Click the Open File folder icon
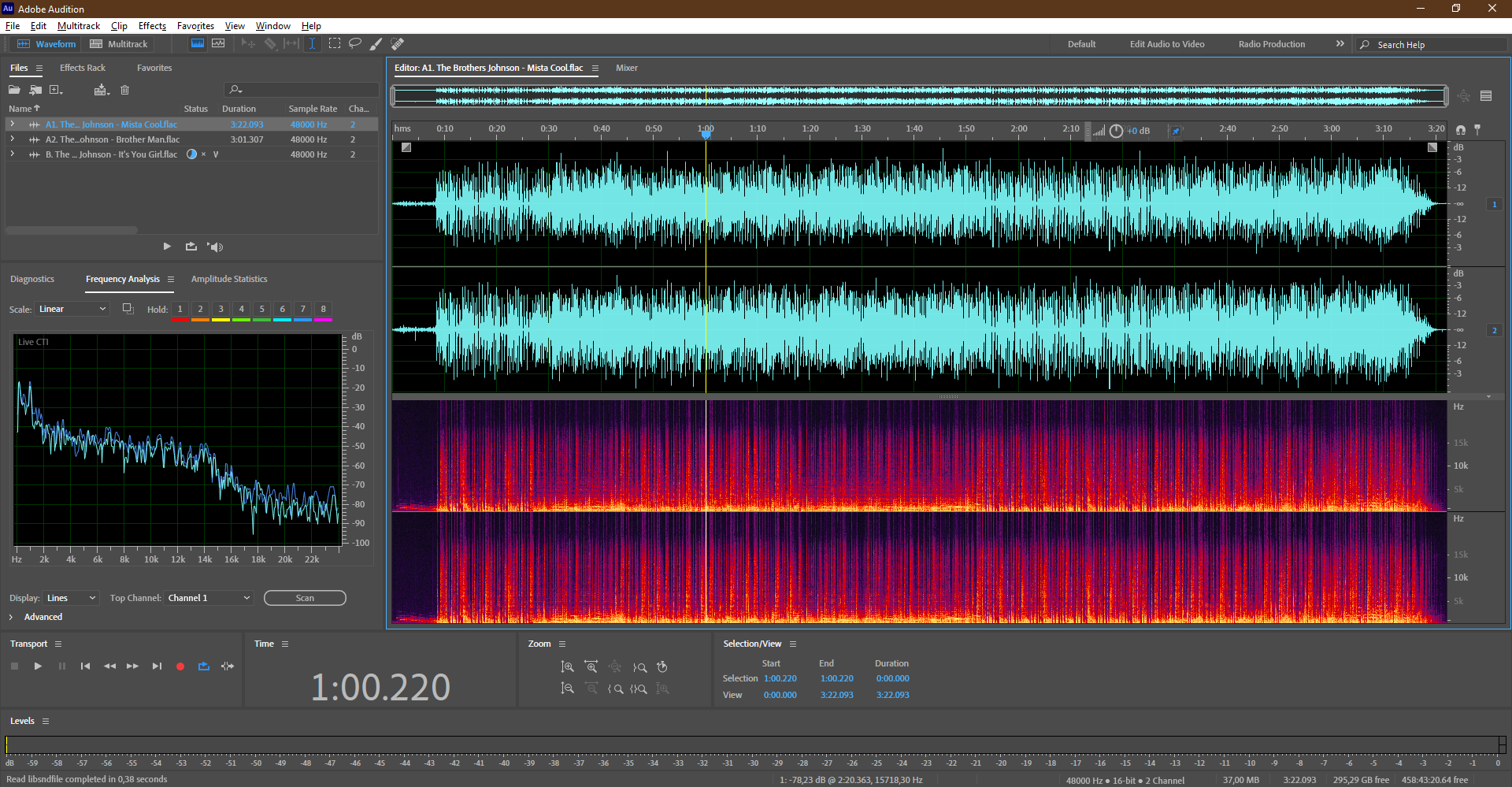This screenshot has height=787, width=1512. pyautogui.click(x=14, y=90)
